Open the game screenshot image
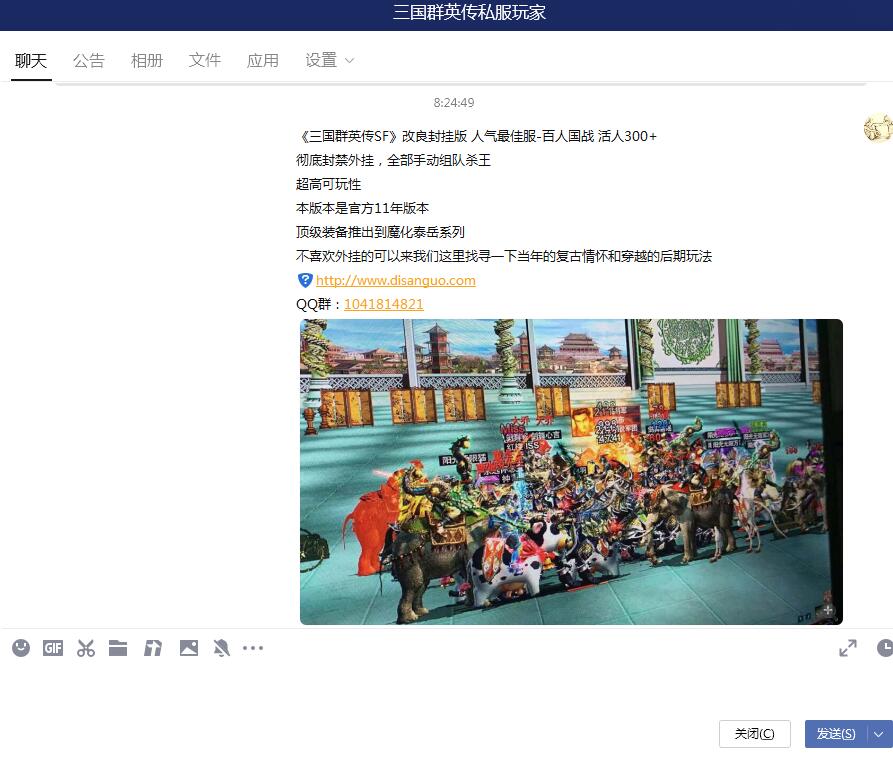The image size is (893, 757). (571, 472)
